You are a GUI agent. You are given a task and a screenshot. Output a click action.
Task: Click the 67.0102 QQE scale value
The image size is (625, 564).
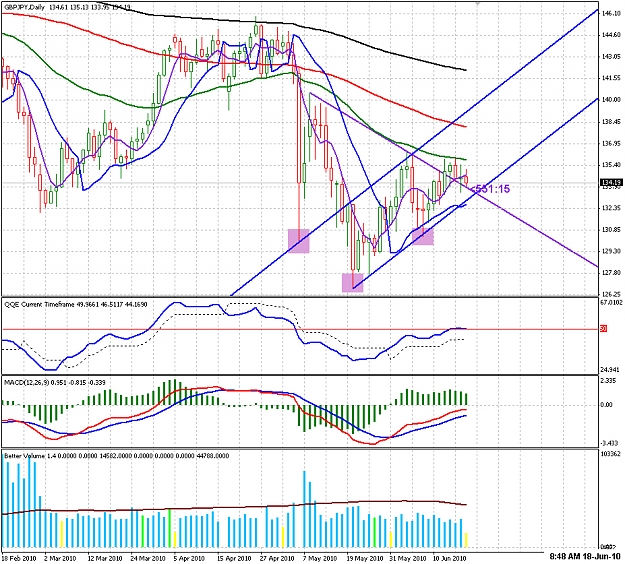pos(611,303)
